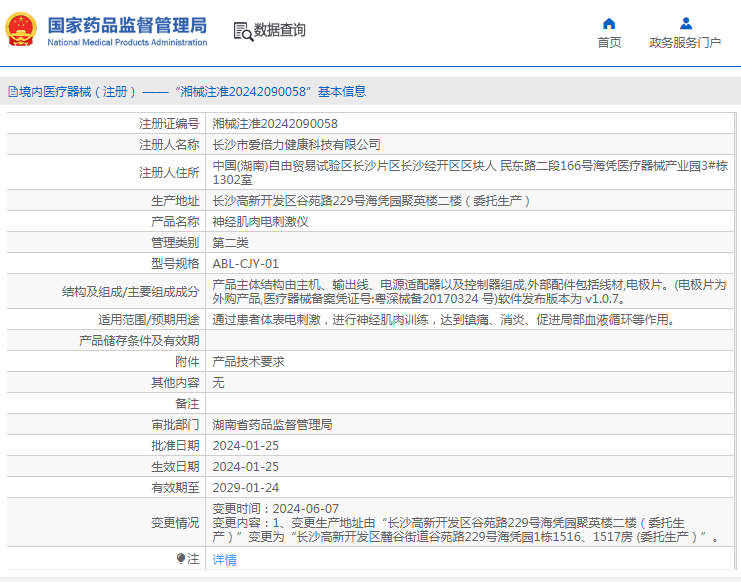741x583 pixels.
Task: Click the bulb icon beside 注
Action: pyautogui.click(x=180, y=559)
